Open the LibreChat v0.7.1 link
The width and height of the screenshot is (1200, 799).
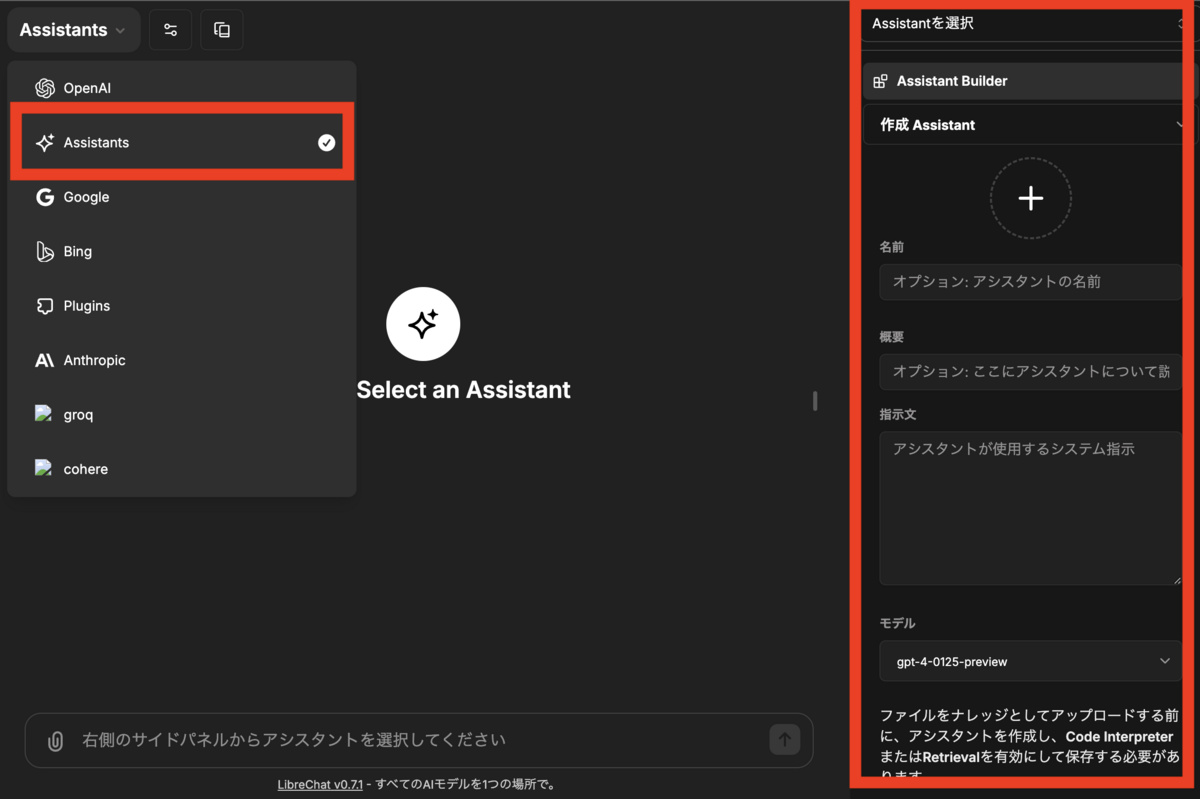click(x=319, y=784)
